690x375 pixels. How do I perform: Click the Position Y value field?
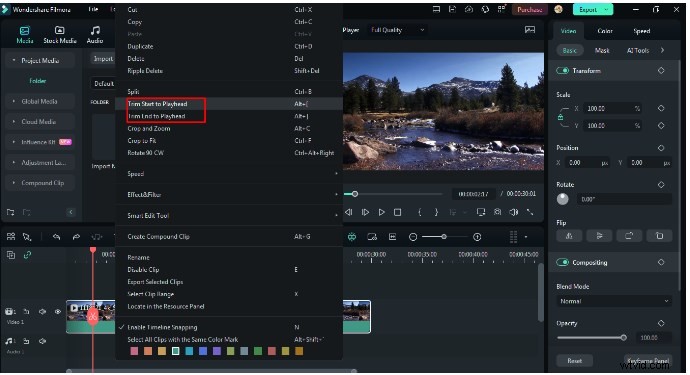click(x=649, y=162)
